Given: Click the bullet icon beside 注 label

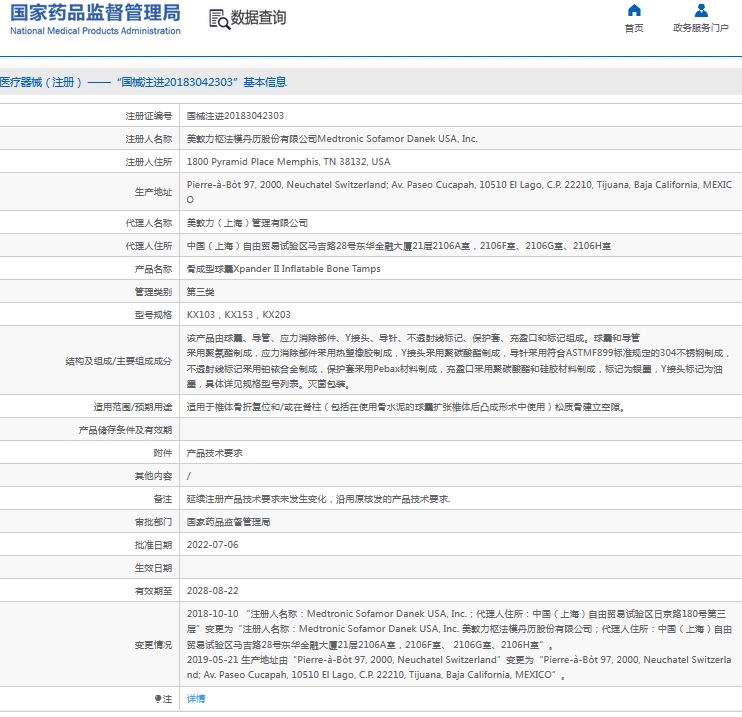Looking at the screenshot, I should pyautogui.click(x=158, y=699).
